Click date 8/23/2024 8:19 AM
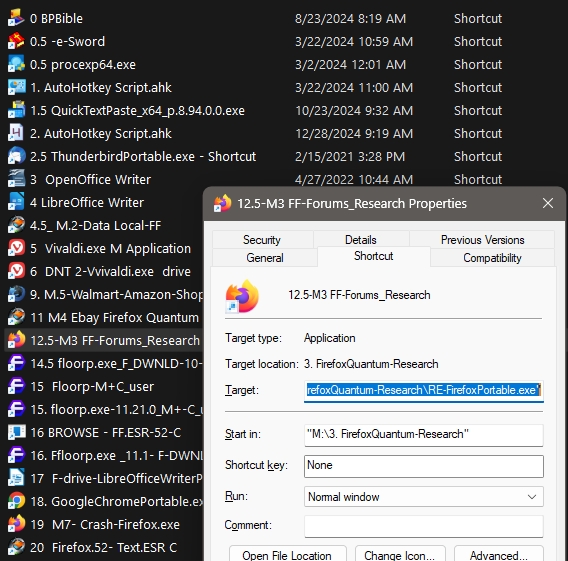Screen dimensions: 568x561 click(x=350, y=18)
